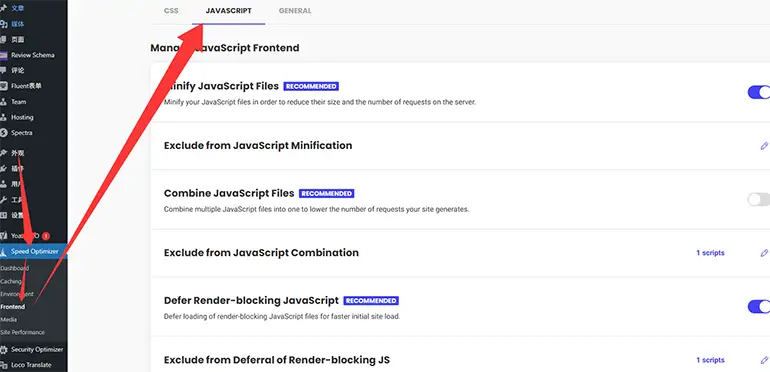Open the Spectra menu label
Viewport: 770px width, 372px height.
(22, 133)
